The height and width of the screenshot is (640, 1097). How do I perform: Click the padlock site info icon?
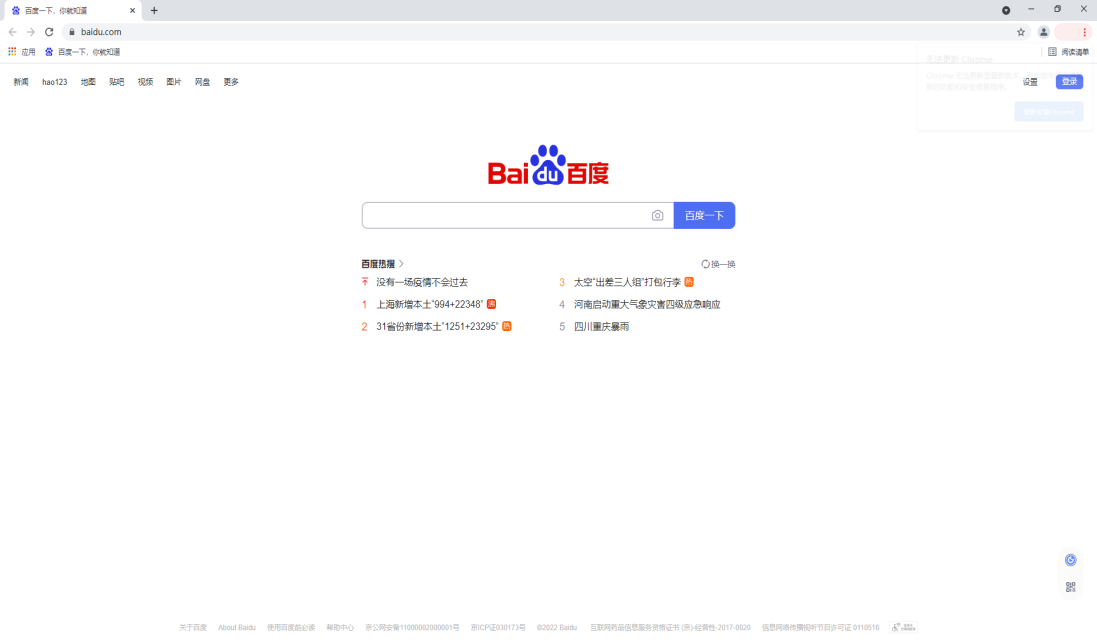pyautogui.click(x=71, y=31)
